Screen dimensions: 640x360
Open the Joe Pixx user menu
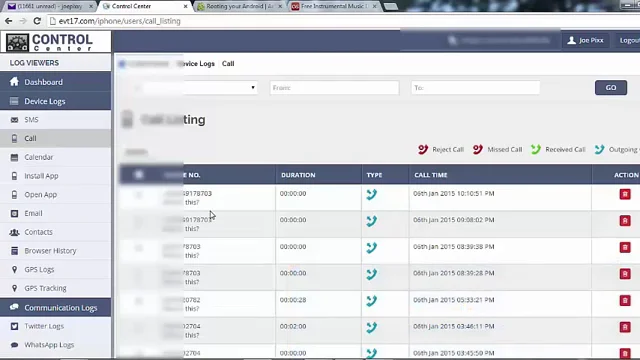pyautogui.click(x=585, y=40)
